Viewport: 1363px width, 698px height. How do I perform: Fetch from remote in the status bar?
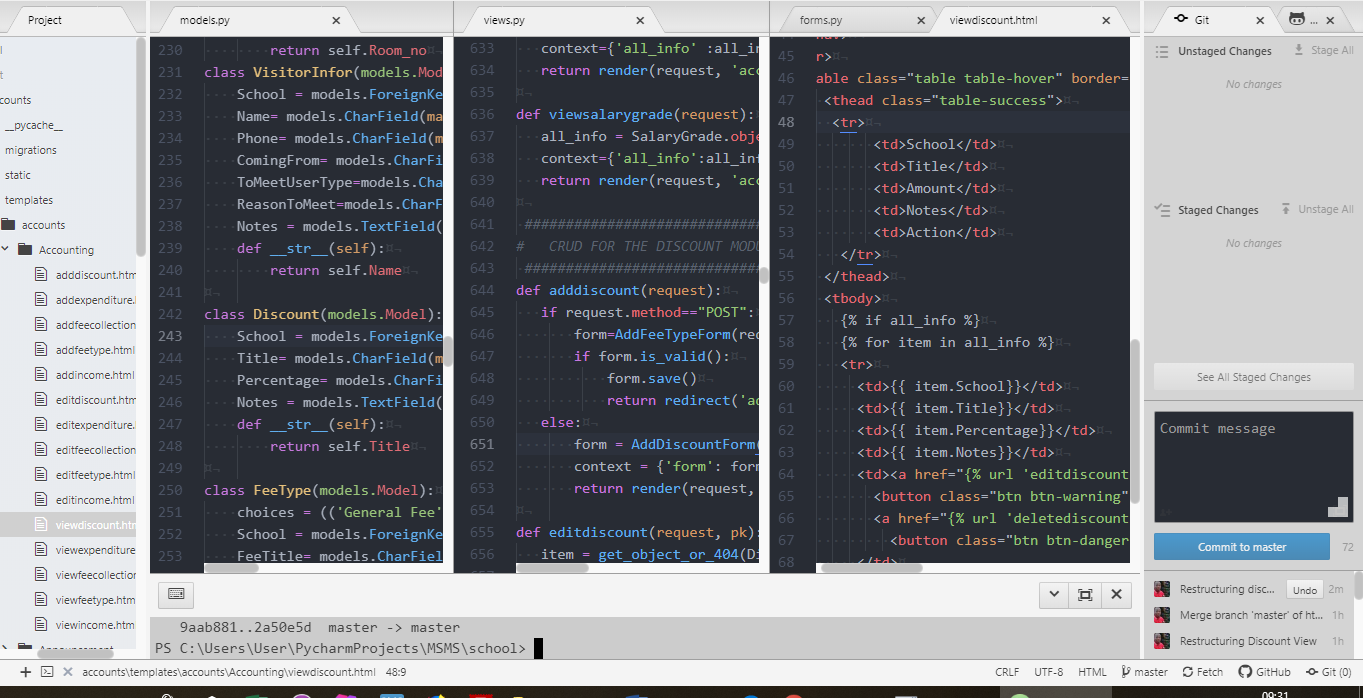[1203, 672]
